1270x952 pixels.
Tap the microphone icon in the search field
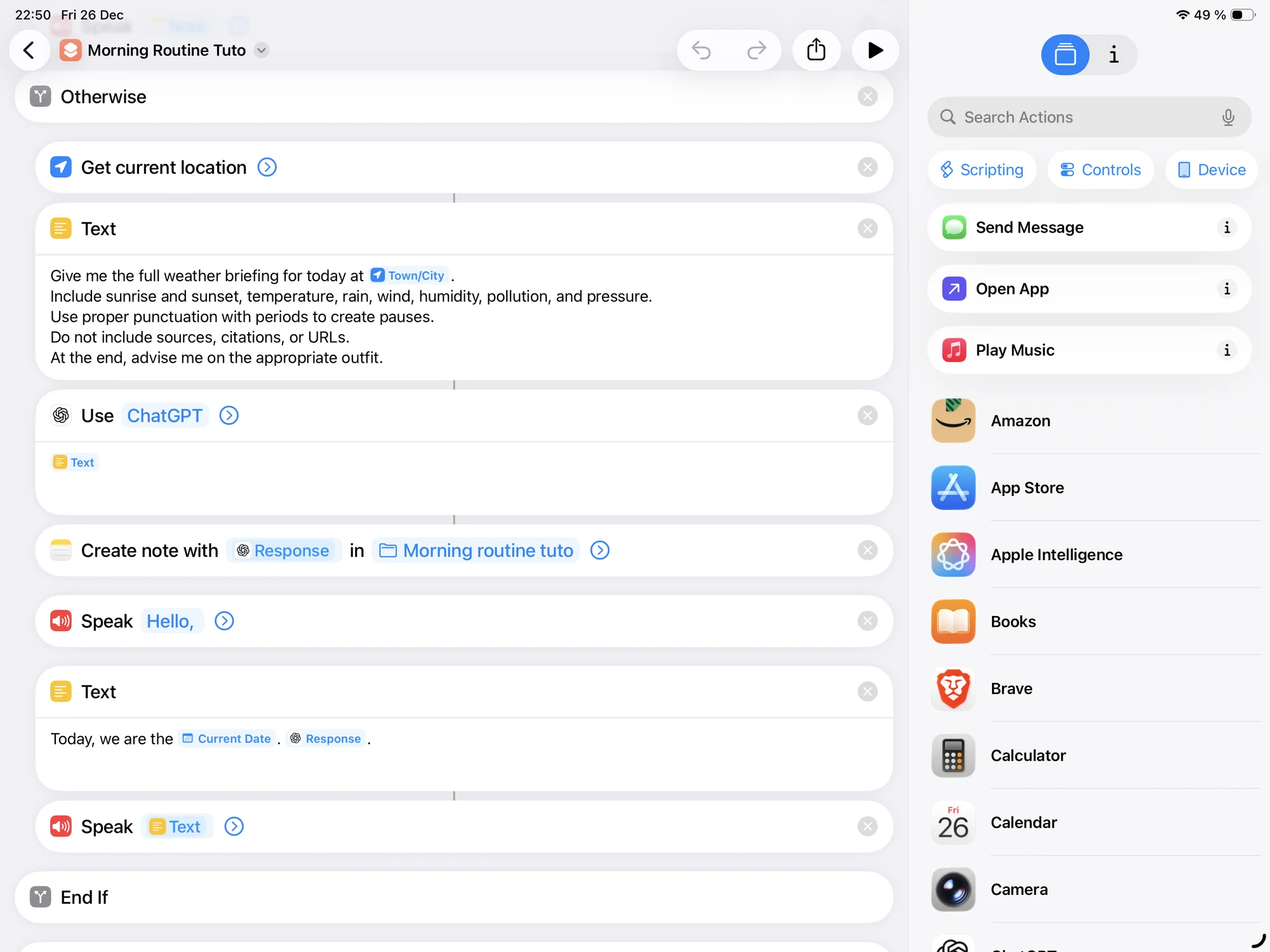1228,117
